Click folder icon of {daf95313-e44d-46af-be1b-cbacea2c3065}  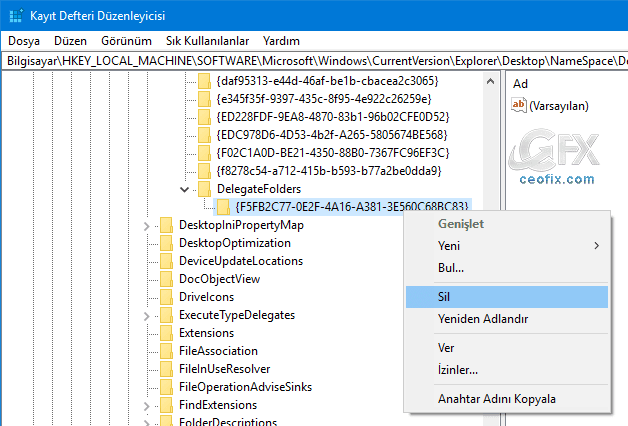204,81
